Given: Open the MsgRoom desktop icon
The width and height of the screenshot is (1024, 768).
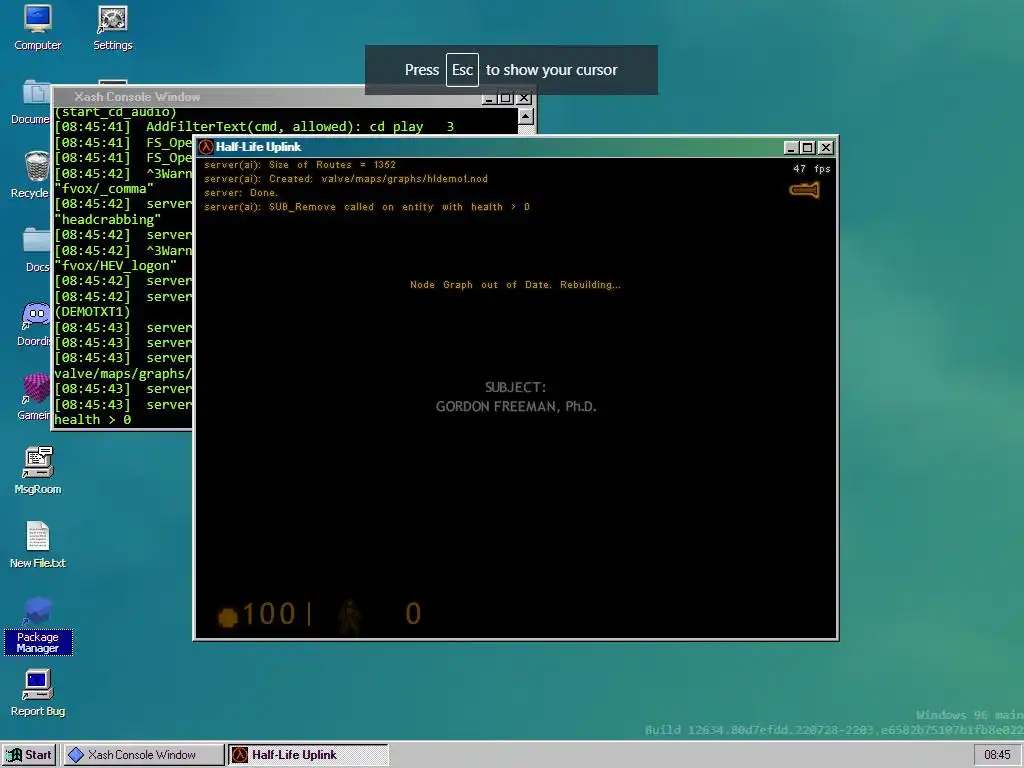Looking at the screenshot, I should [x=37, y=471].
